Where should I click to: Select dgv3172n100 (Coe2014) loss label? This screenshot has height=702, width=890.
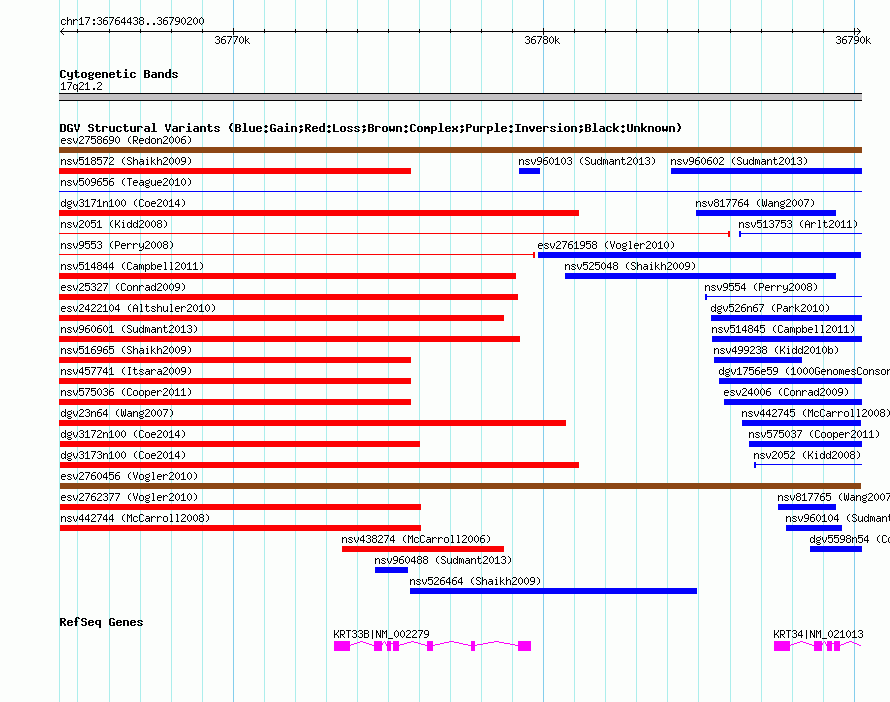[x=123, y=434]
